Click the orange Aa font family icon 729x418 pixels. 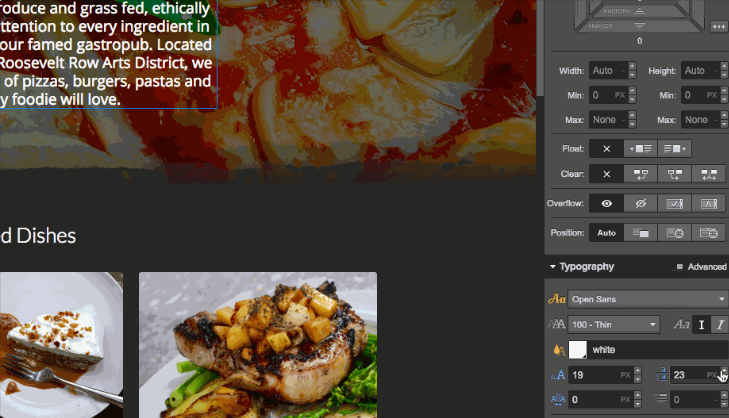[557, 299]
